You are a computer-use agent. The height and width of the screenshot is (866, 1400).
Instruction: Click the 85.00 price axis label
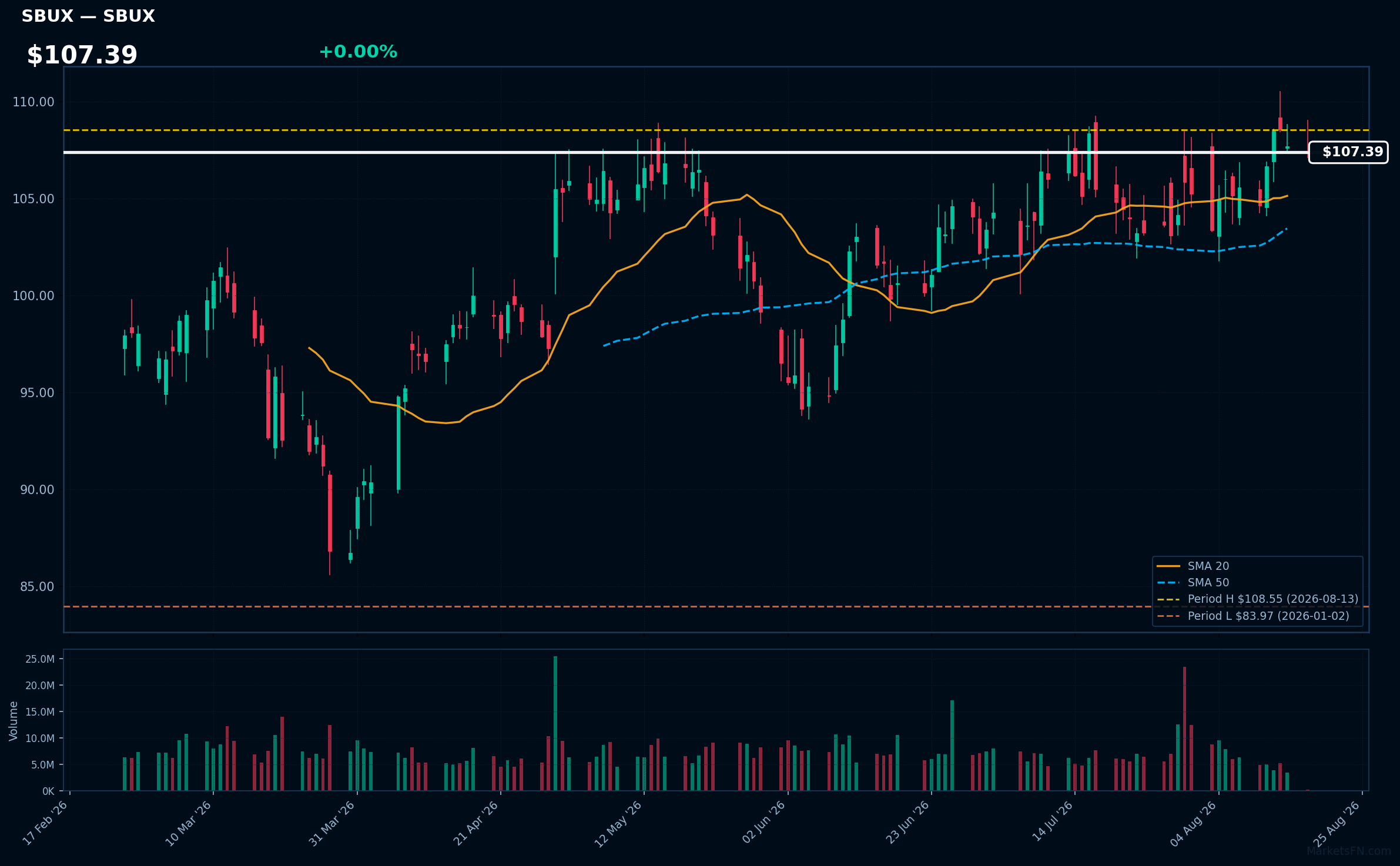(x=37, y=587)
